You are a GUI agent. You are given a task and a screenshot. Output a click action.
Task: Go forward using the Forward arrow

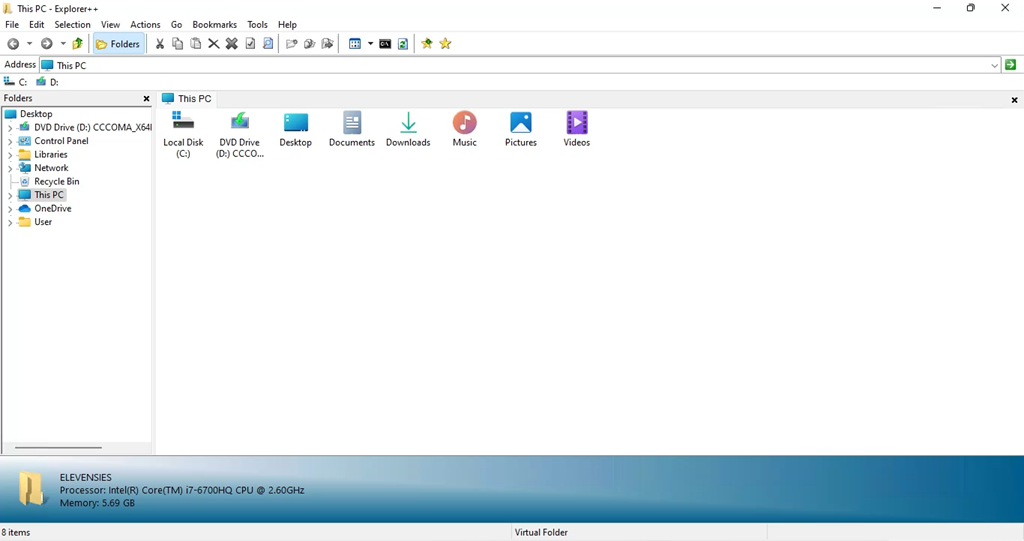tap(46, 44)
